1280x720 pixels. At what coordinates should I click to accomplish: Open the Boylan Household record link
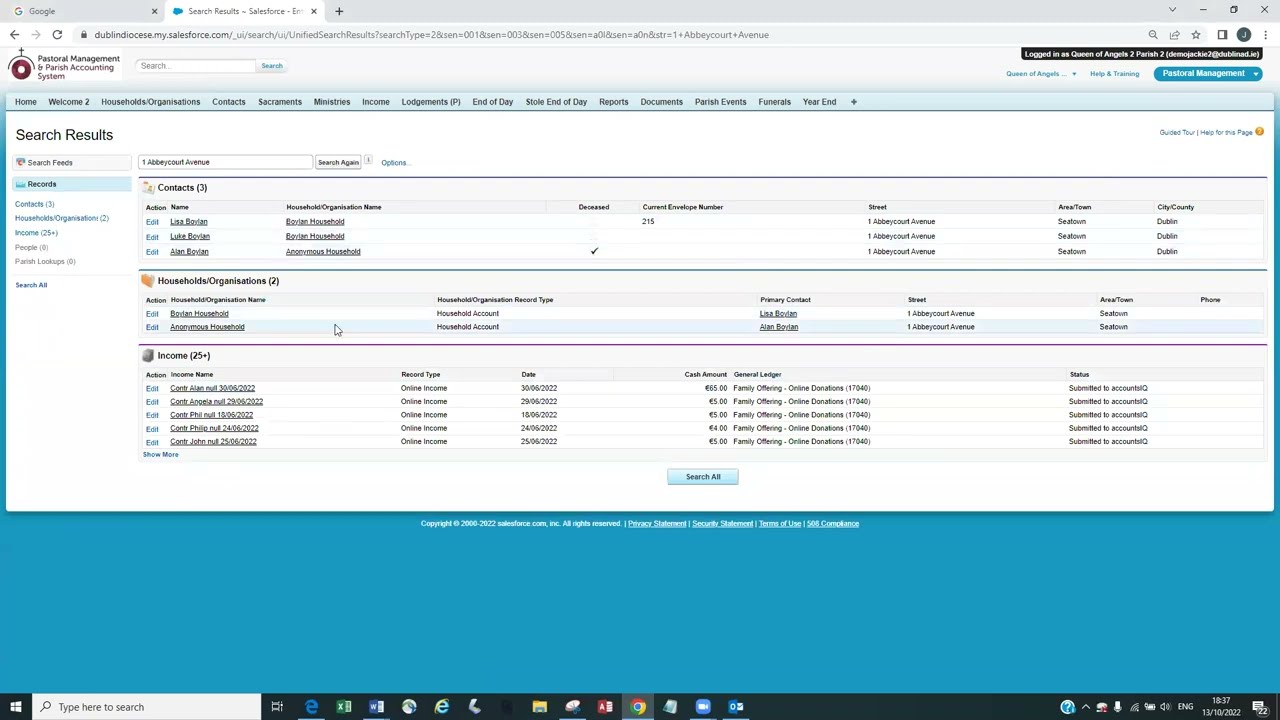click(x=199, y=314)
